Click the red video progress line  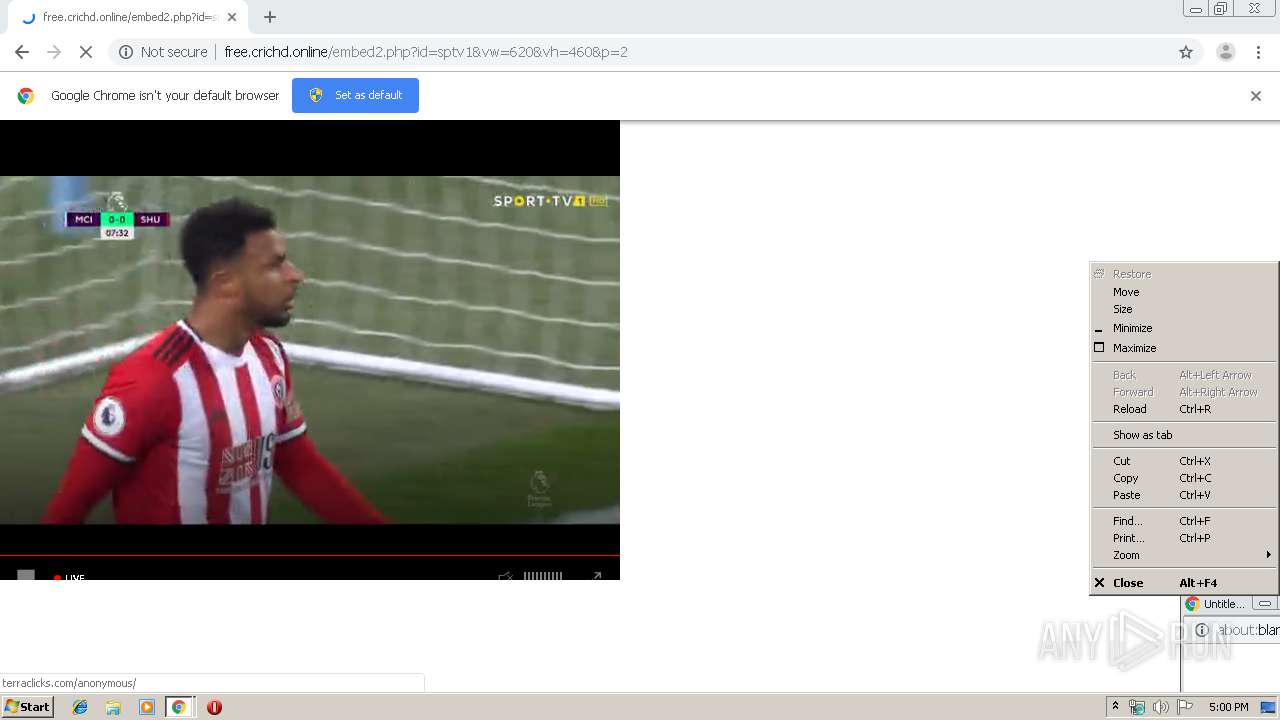(x=310, y=556)
